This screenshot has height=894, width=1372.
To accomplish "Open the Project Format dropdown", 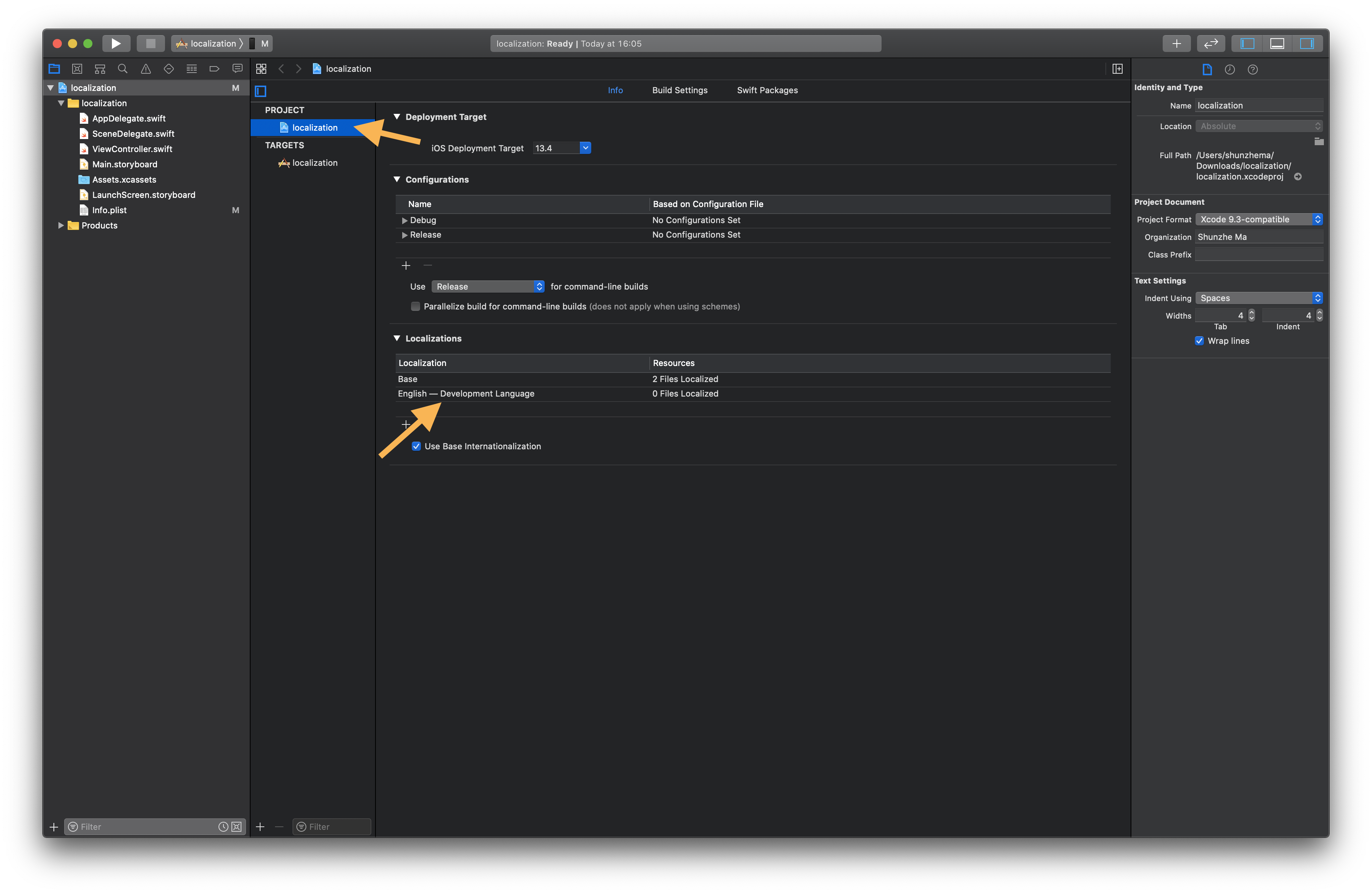I will click(1259, 219).
